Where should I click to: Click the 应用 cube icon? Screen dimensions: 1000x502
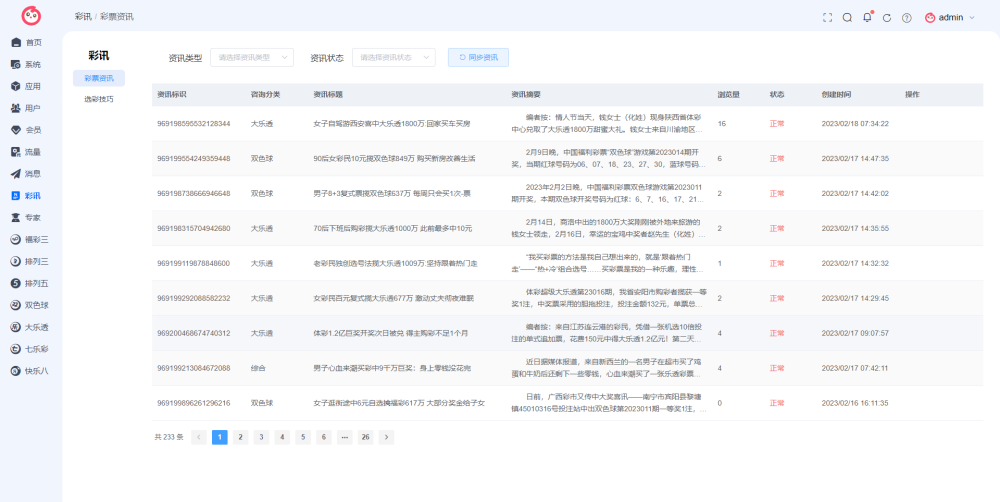(17, 86)
